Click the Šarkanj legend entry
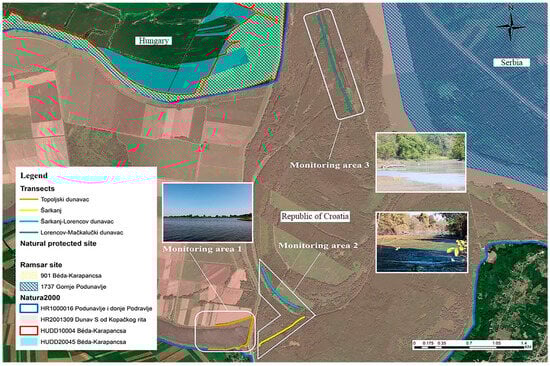This screenshot has width=550, height=366. 51,210
